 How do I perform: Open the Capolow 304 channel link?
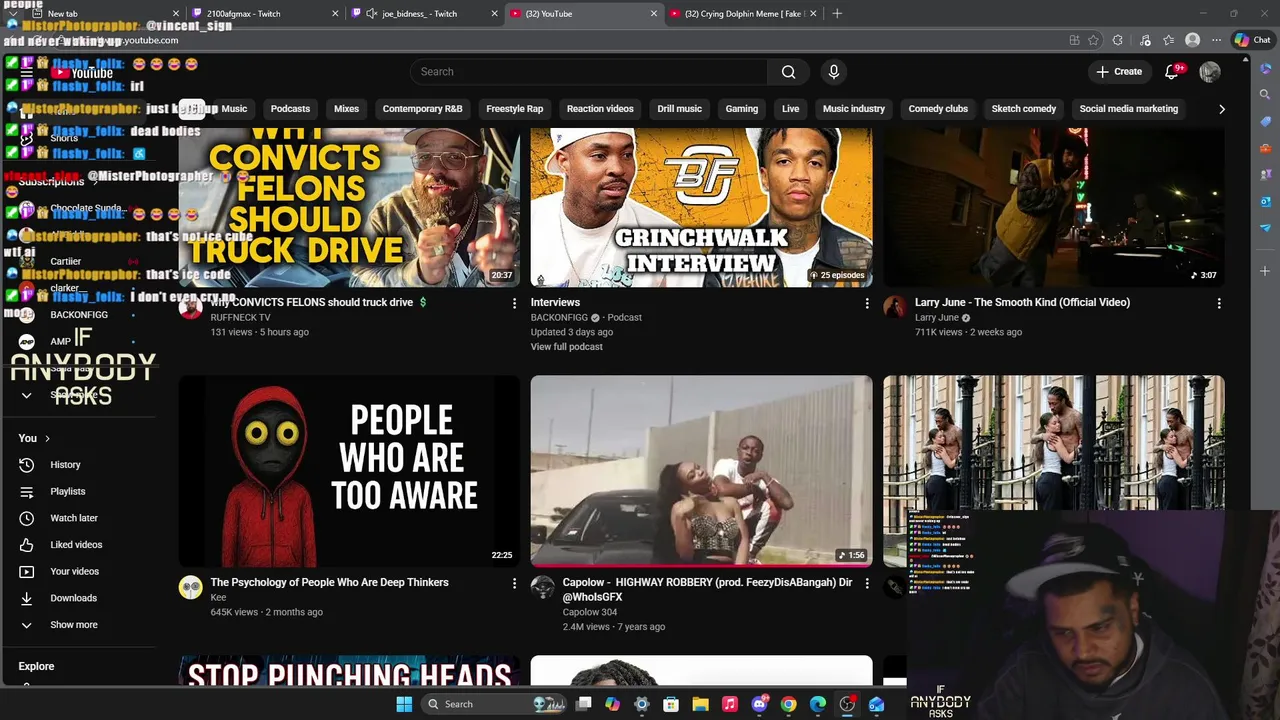pos(590,612)
